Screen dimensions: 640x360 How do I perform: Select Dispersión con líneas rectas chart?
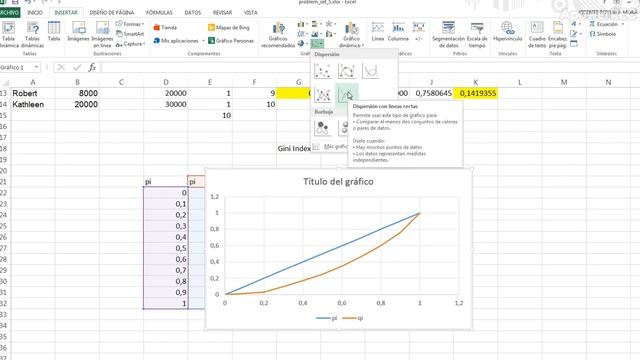(x=347, y=95)
